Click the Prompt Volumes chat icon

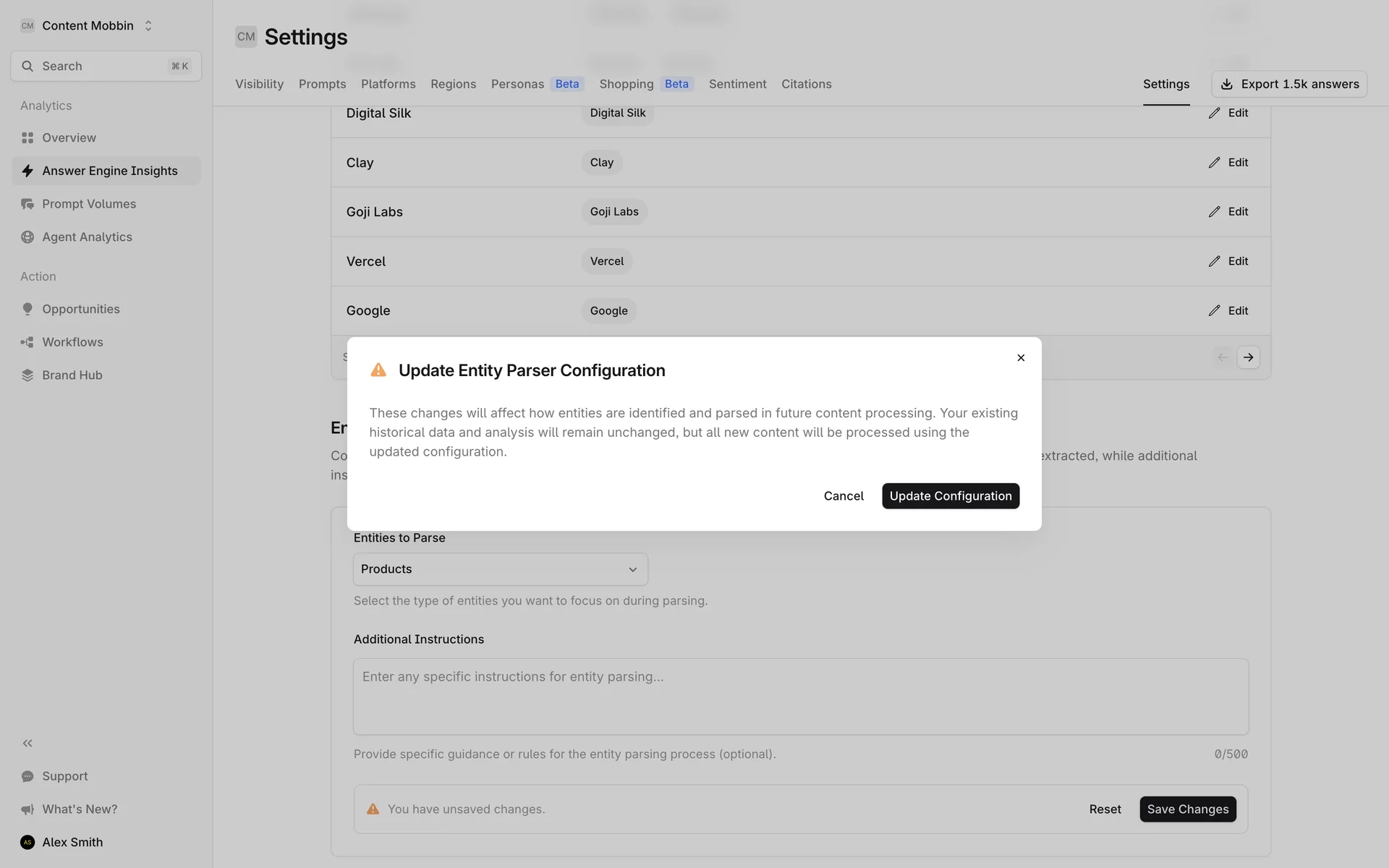click(27, 204)
